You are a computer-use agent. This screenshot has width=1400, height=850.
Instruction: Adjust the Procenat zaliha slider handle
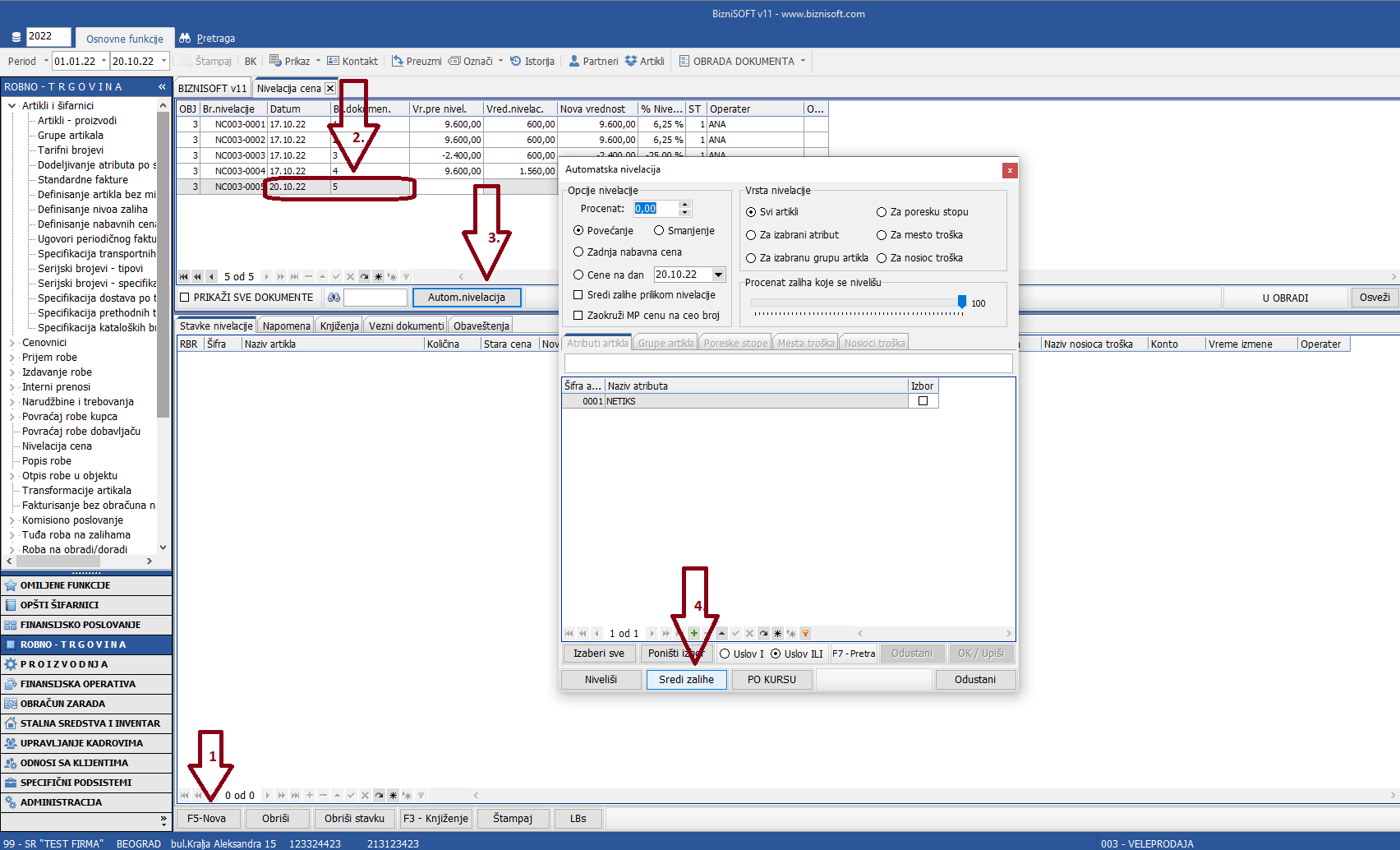(962, 303)
